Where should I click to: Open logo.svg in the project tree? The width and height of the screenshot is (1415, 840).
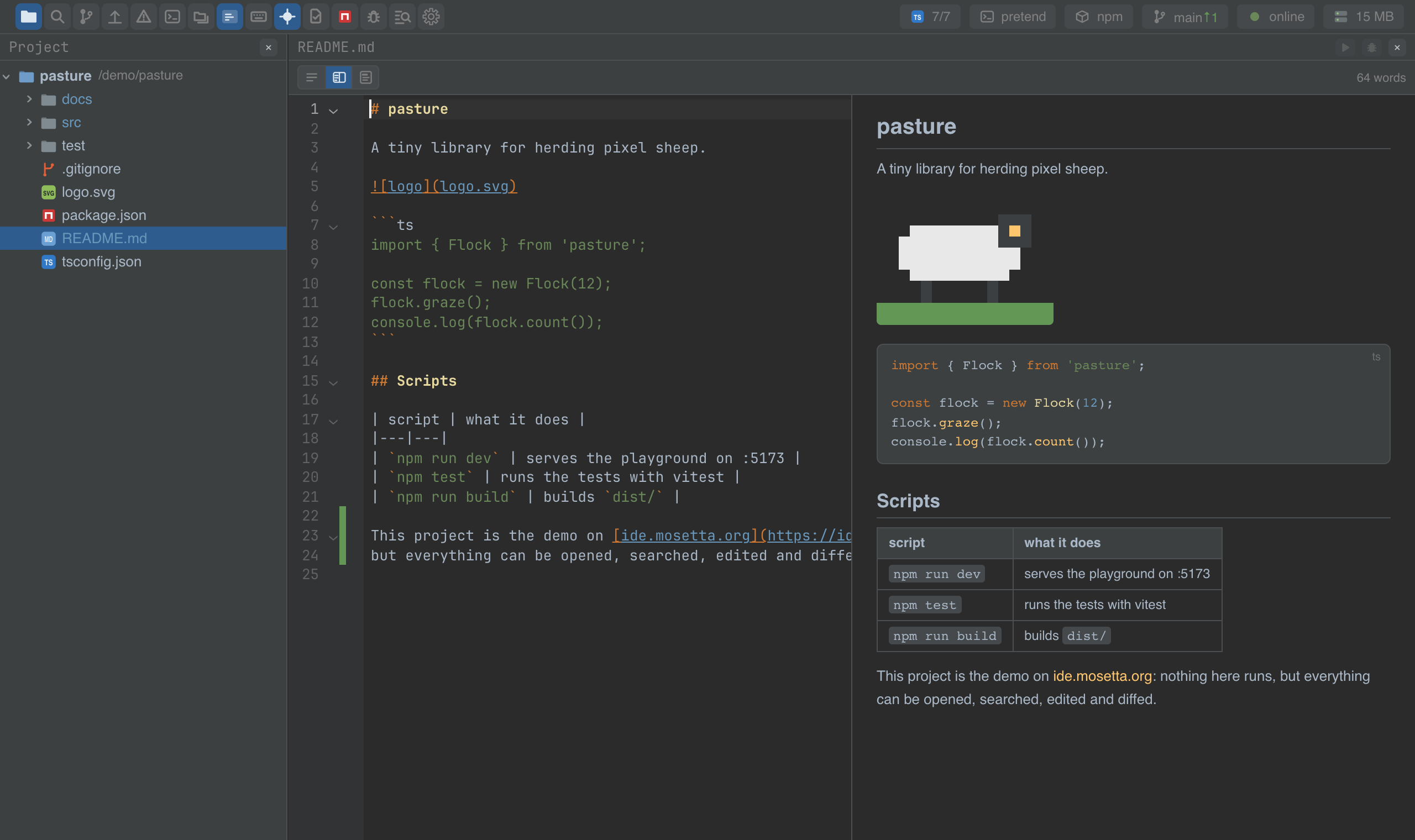coord(143,192)
